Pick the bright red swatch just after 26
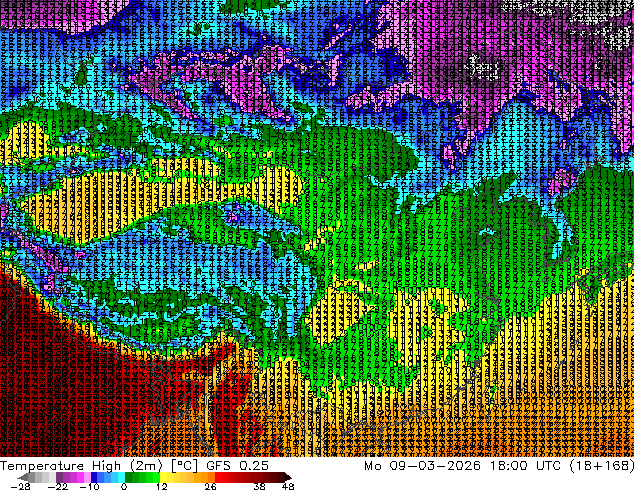634x490 pixels. point(218,477)
